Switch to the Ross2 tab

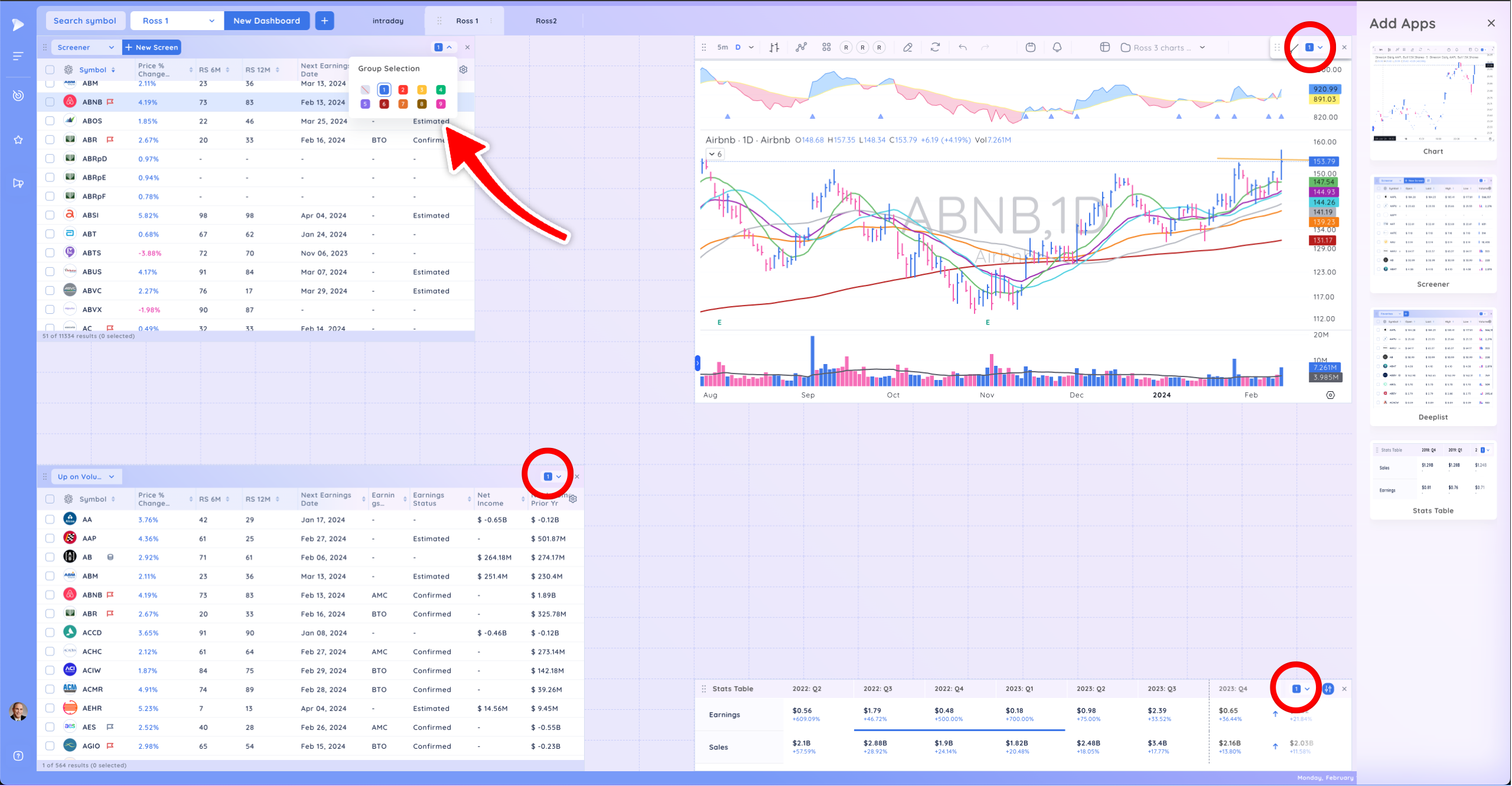coord(546,21)
